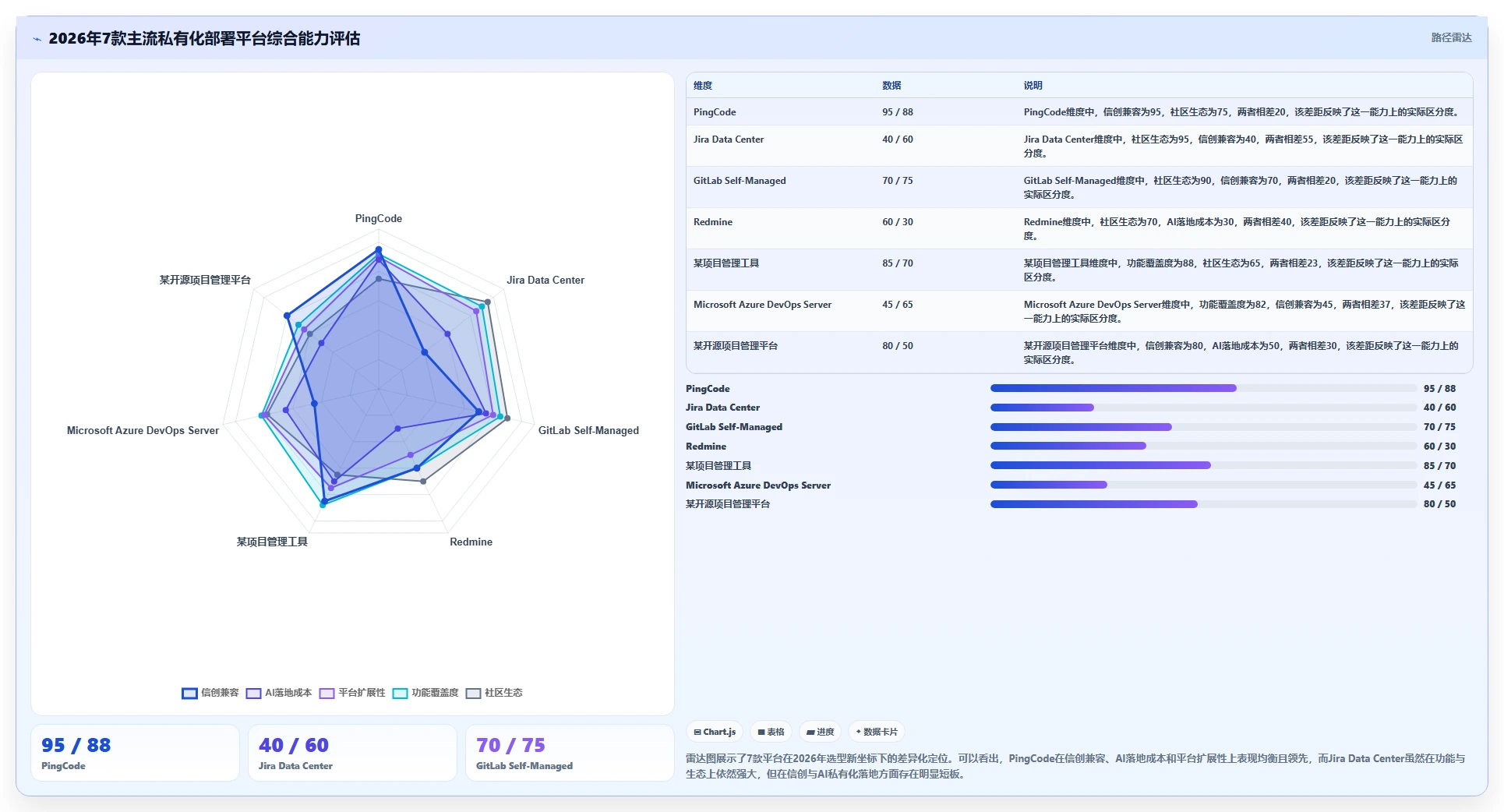
Task: Click the PingCode progress bar
Action: point(1203,388)
